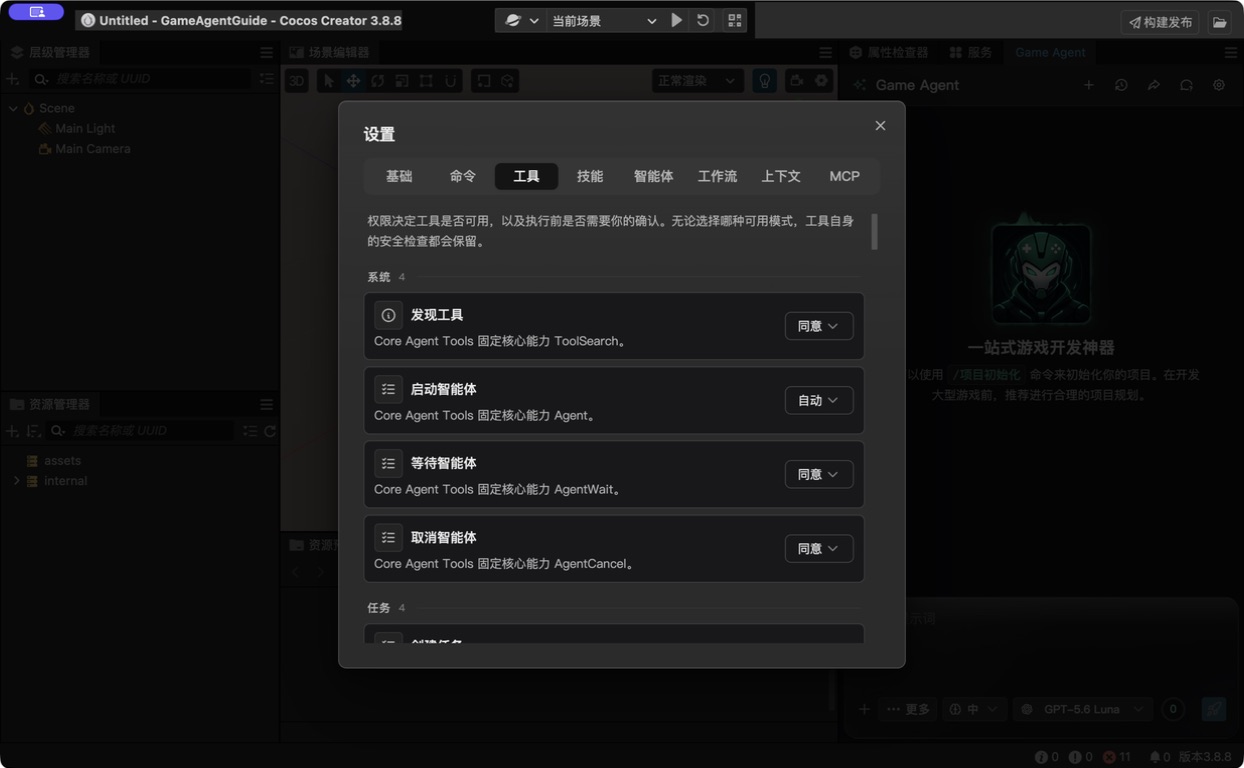The height and width of the screenshot is (768, 1244).
Task: Open the QR code preview icon
Action: pyautogui.click(x=735, y=20)
